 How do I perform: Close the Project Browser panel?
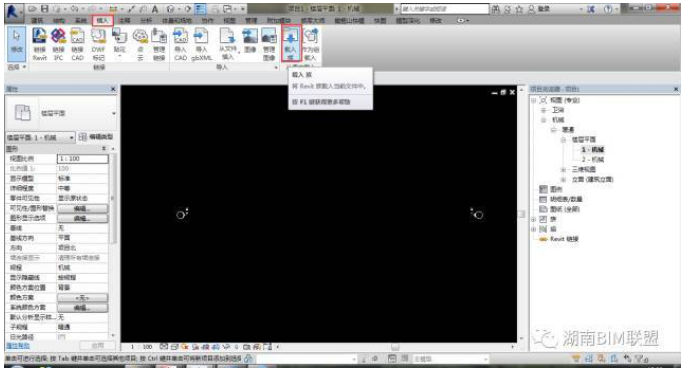coord(676,89)
